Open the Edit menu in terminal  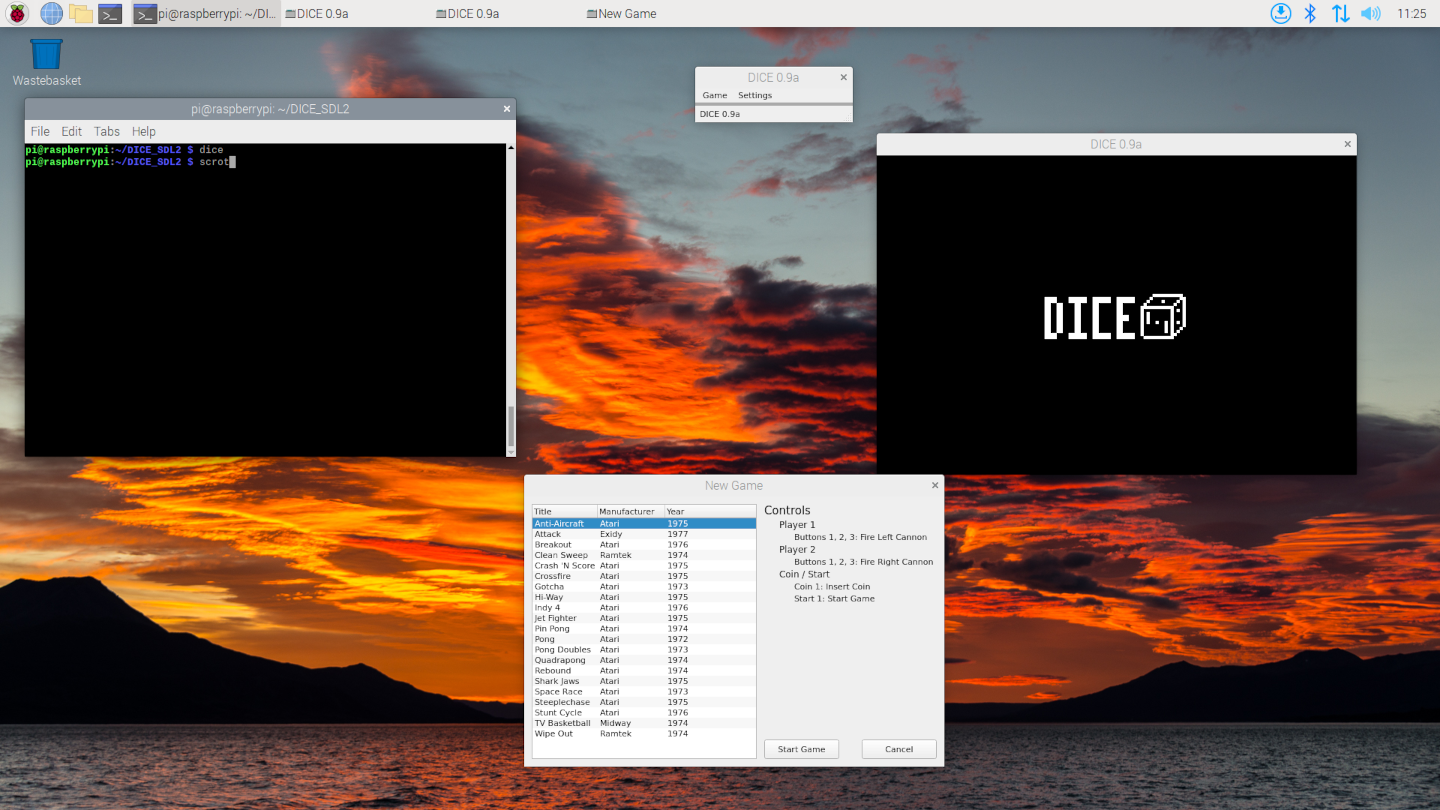point(72,131)
